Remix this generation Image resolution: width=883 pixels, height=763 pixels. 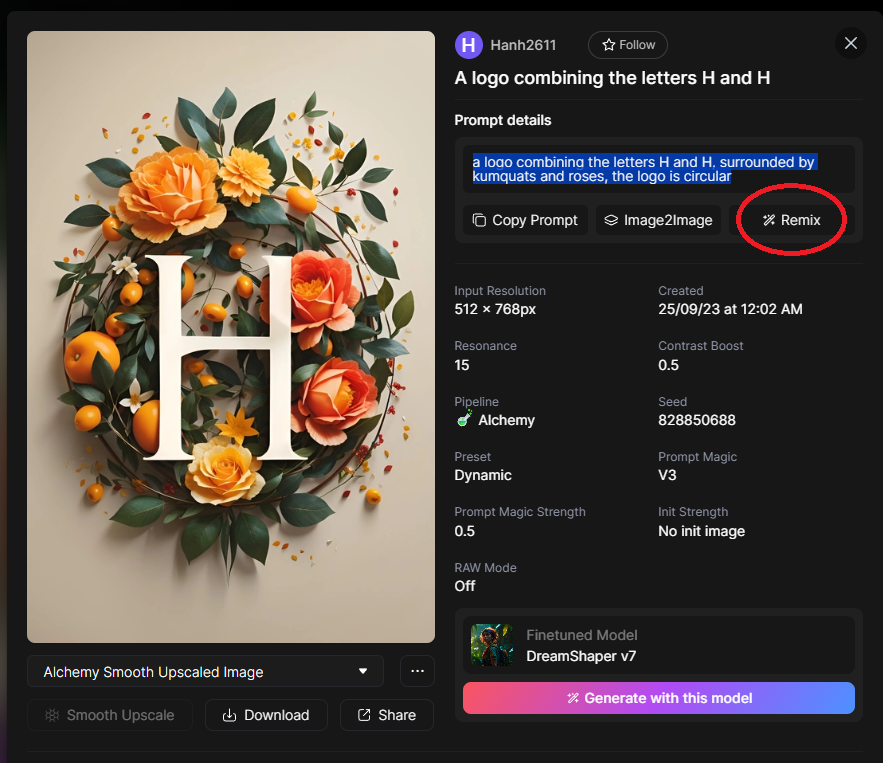point(791,220)
